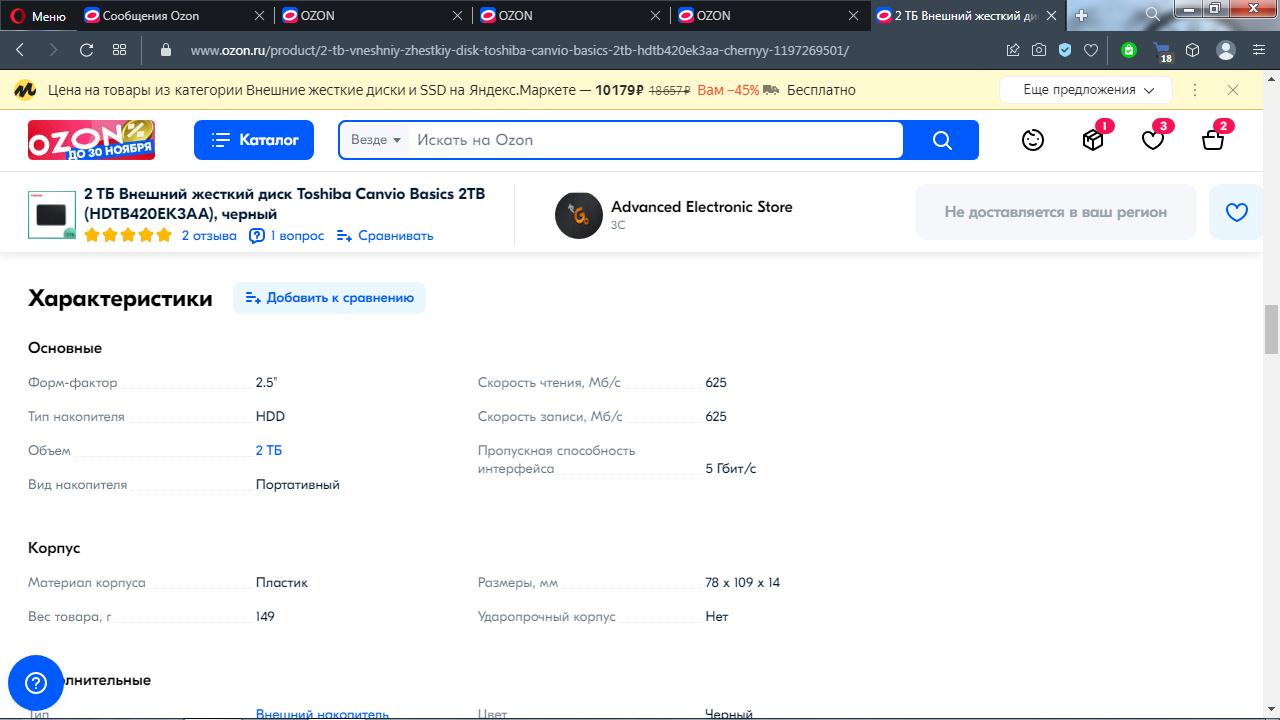This screenshot has height=720, width=1280.
Task: Open the tab search magnifier
Action: pos(1153,14)
